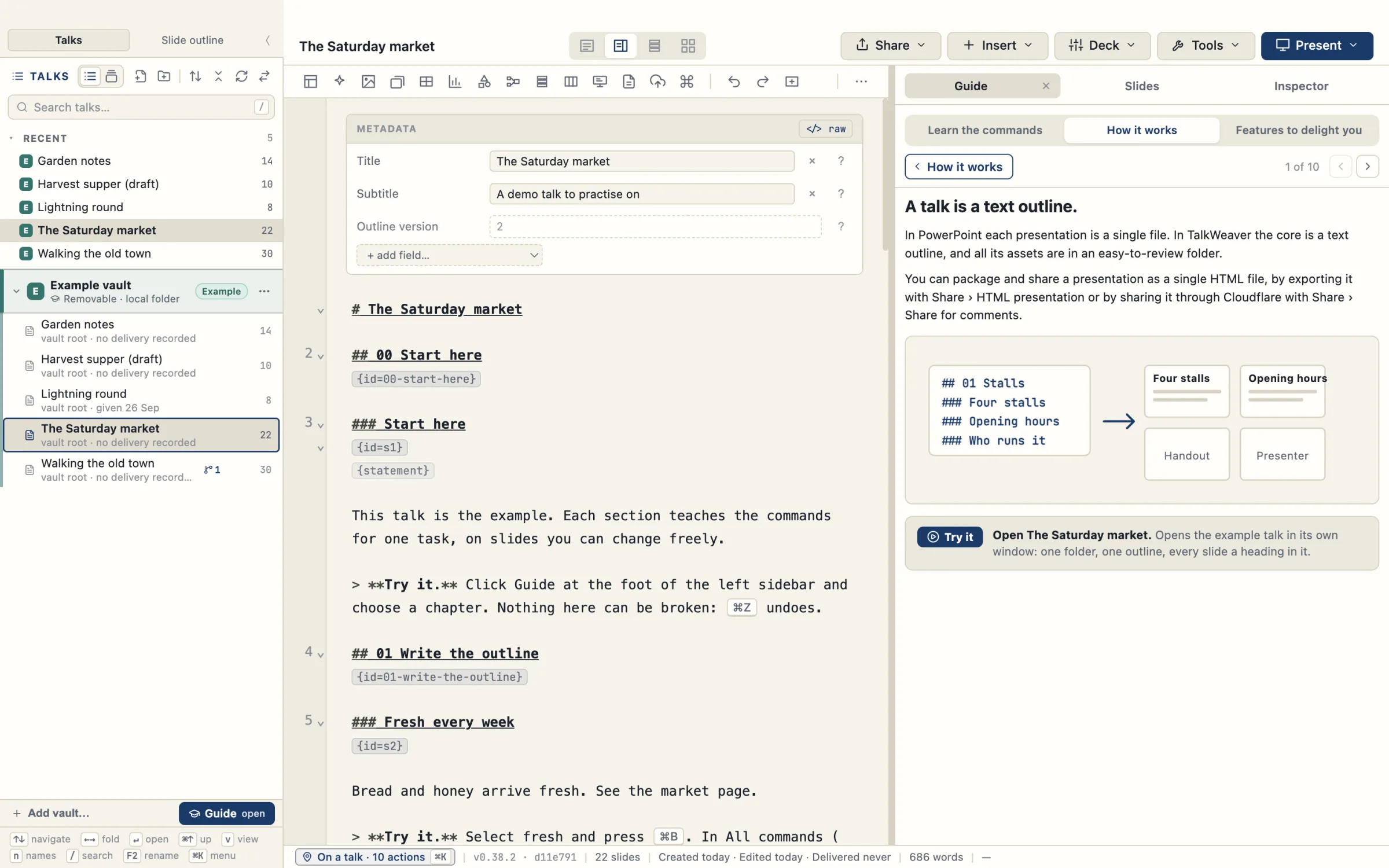Select the text-only editor view mode
Screen dimensions: 1389x868
pyautogui.click(x=586, y=46)
